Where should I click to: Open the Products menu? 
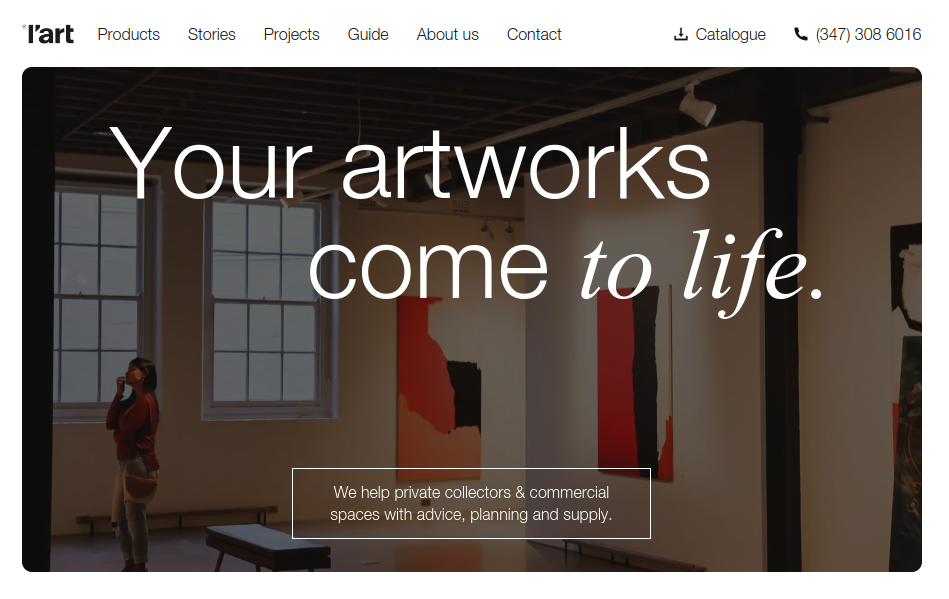coord(128,34)
